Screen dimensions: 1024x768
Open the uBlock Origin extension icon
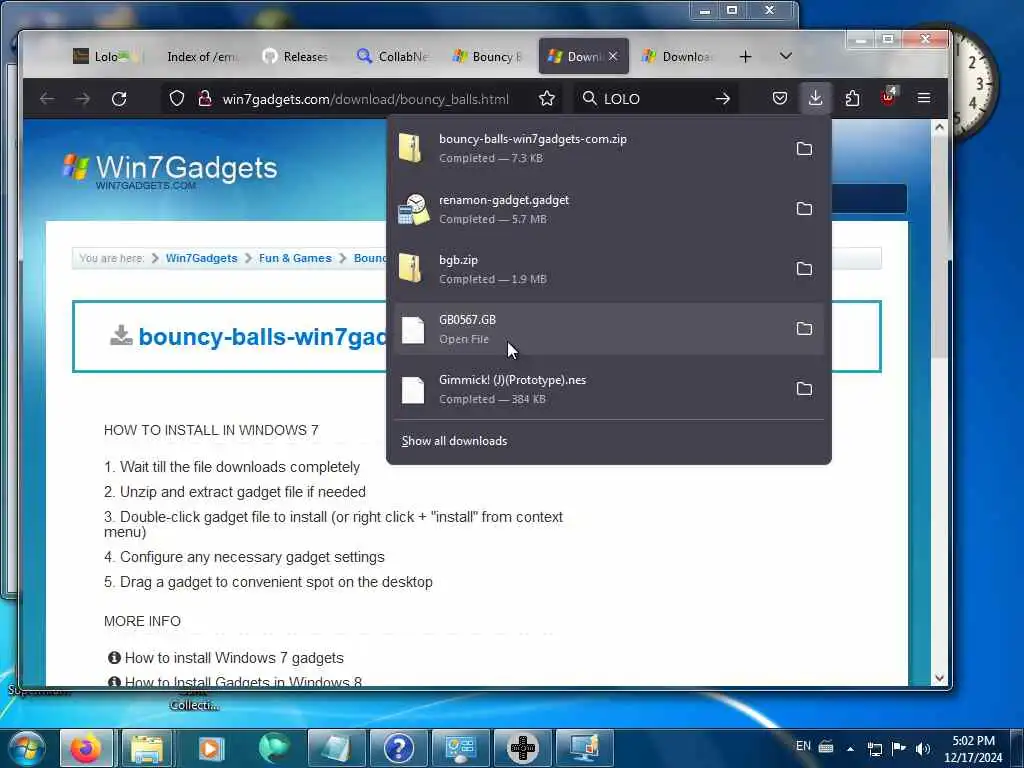click(x=888, y=97)
